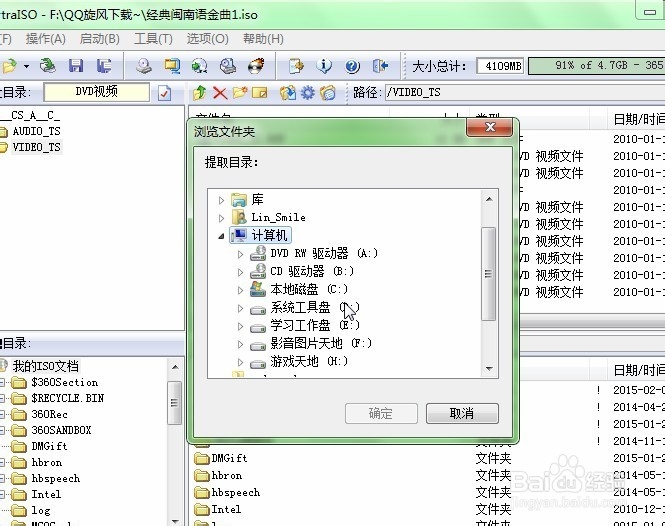Click the 确定 button in dialog
Screen dimensions: 665x526
(x=381, y=413)
